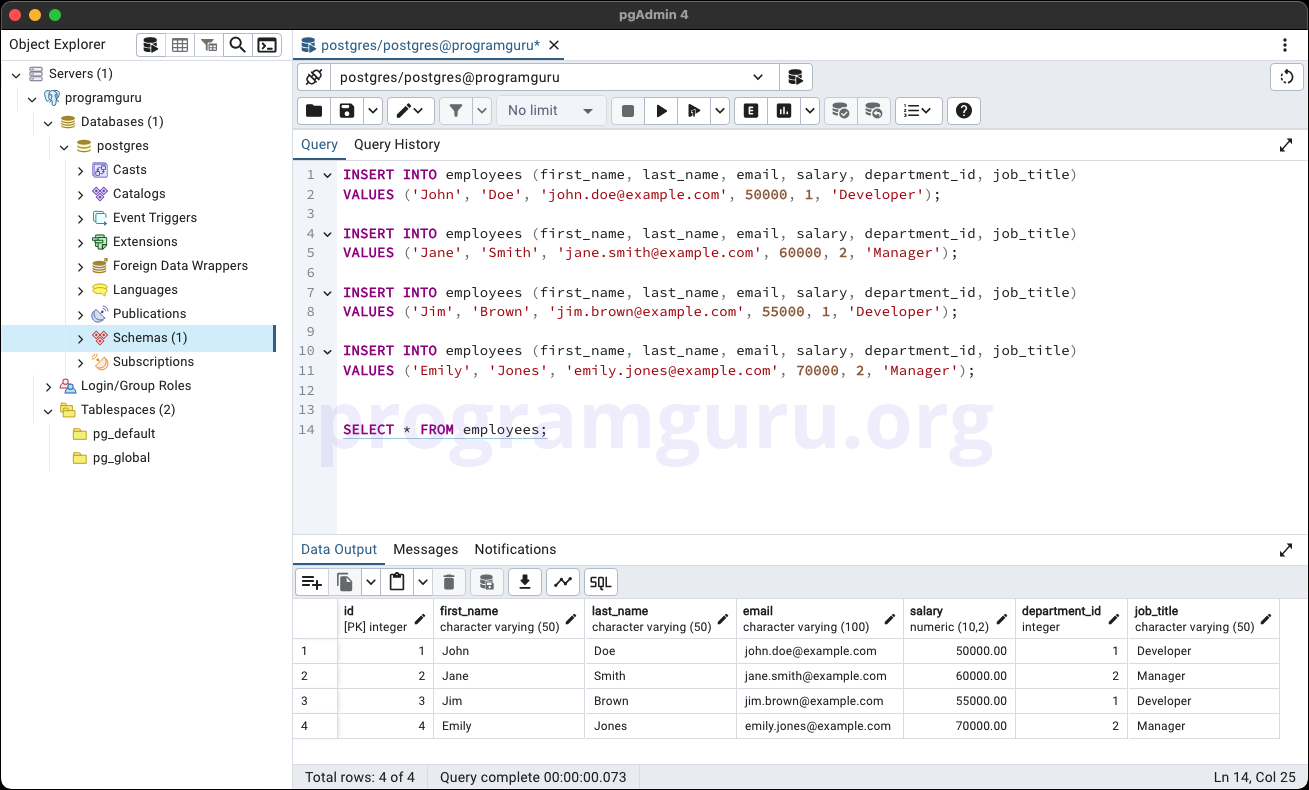Open the Save File options dropdown arrow

coord(372,111)
